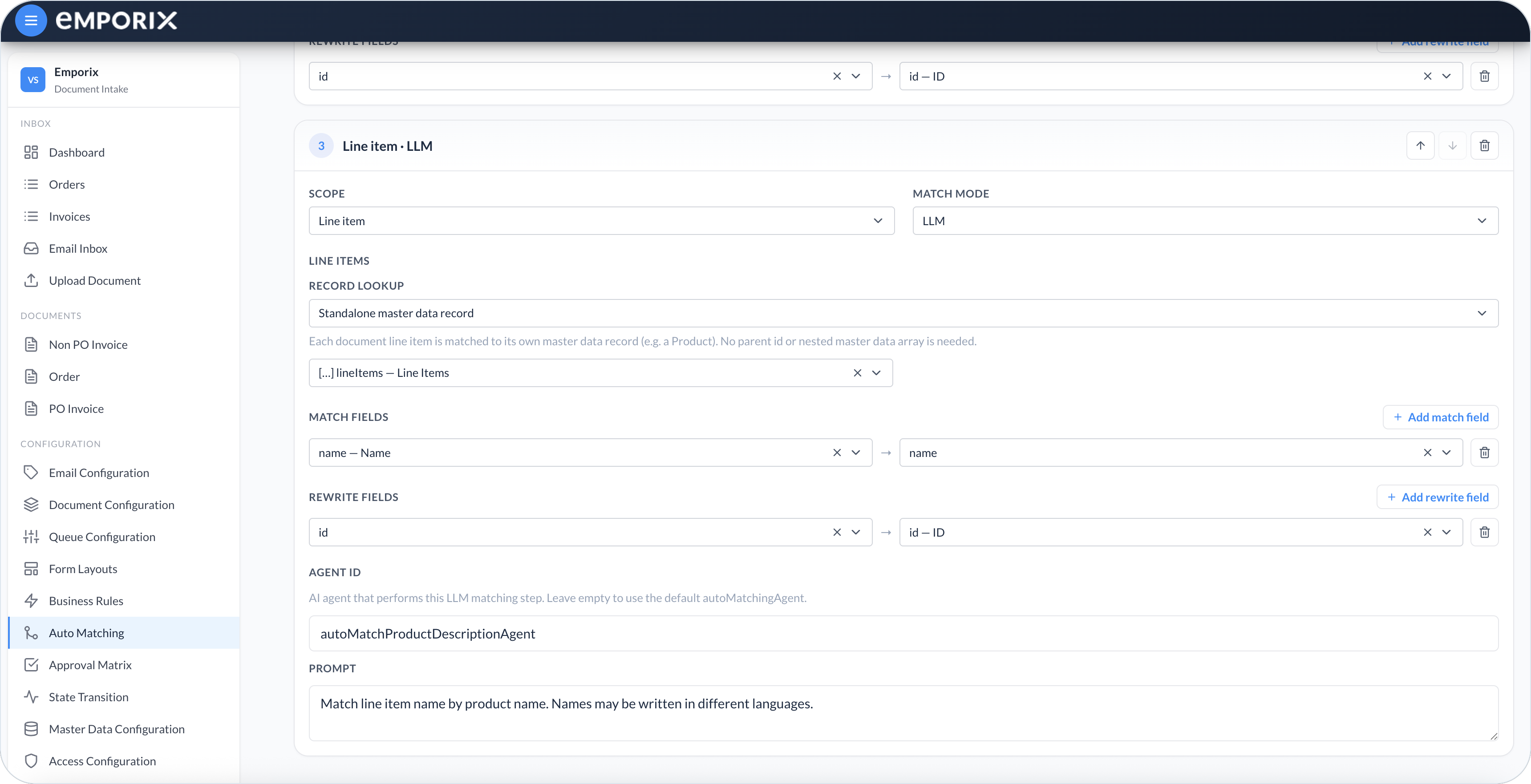Clear step 3 id rewrite source field
Image resolution: width=1531 pixels, height=784 pixels.
[836, 532]
